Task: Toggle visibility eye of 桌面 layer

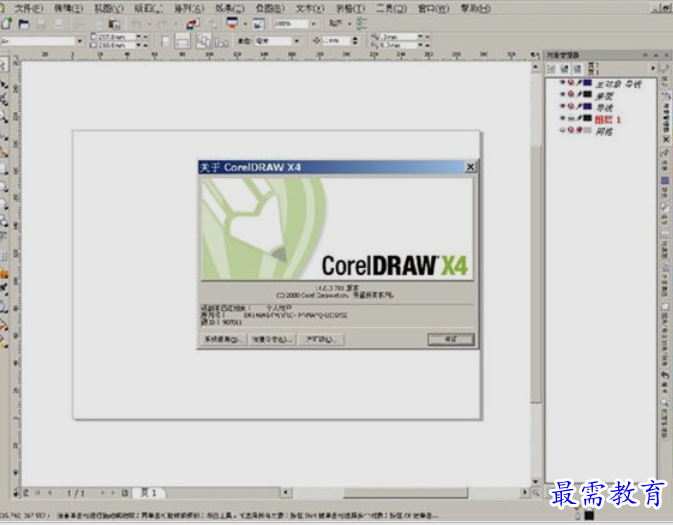Action: 562,94
